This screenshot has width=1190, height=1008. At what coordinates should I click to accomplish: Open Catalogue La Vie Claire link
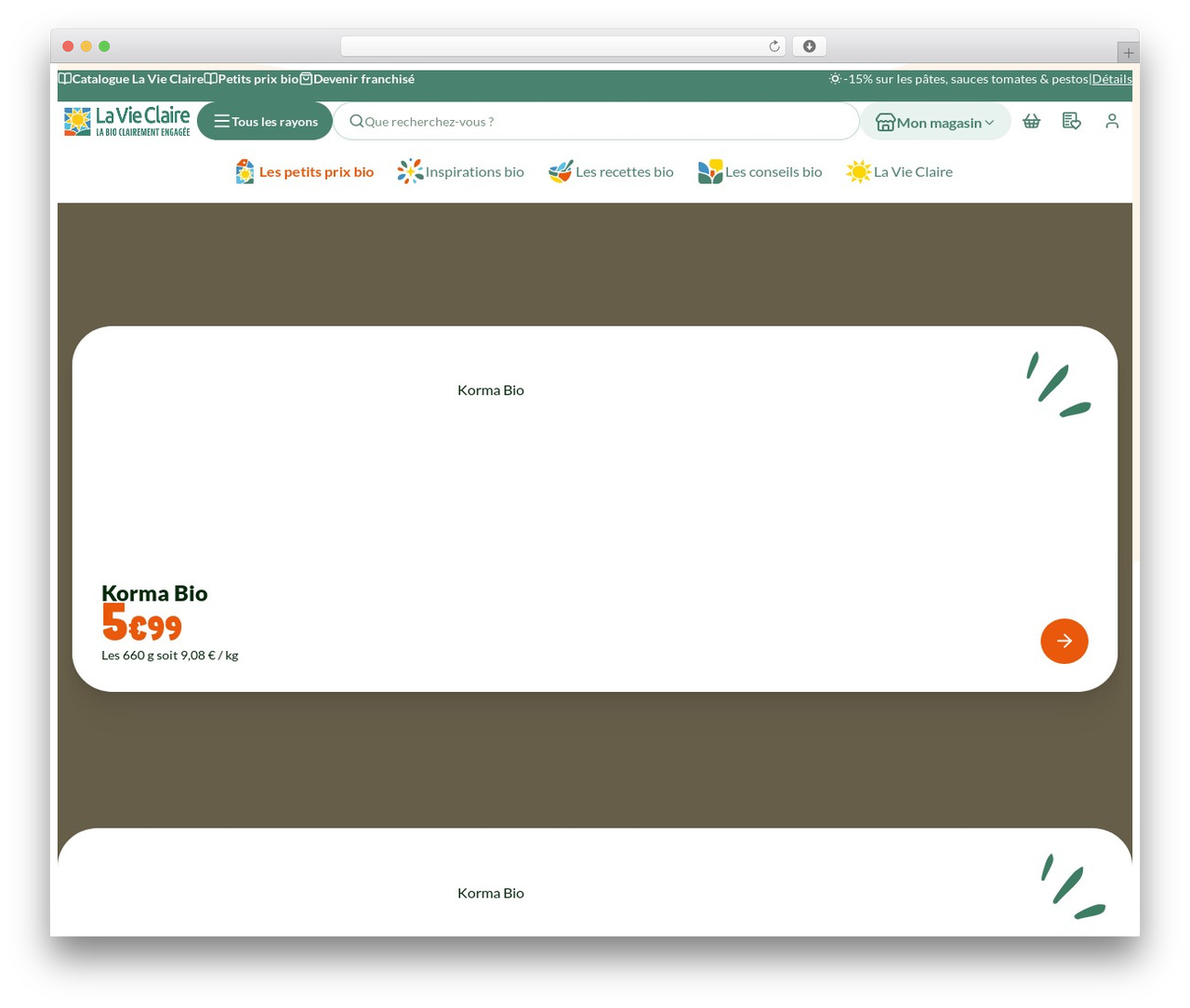click(x=130, y=79)
